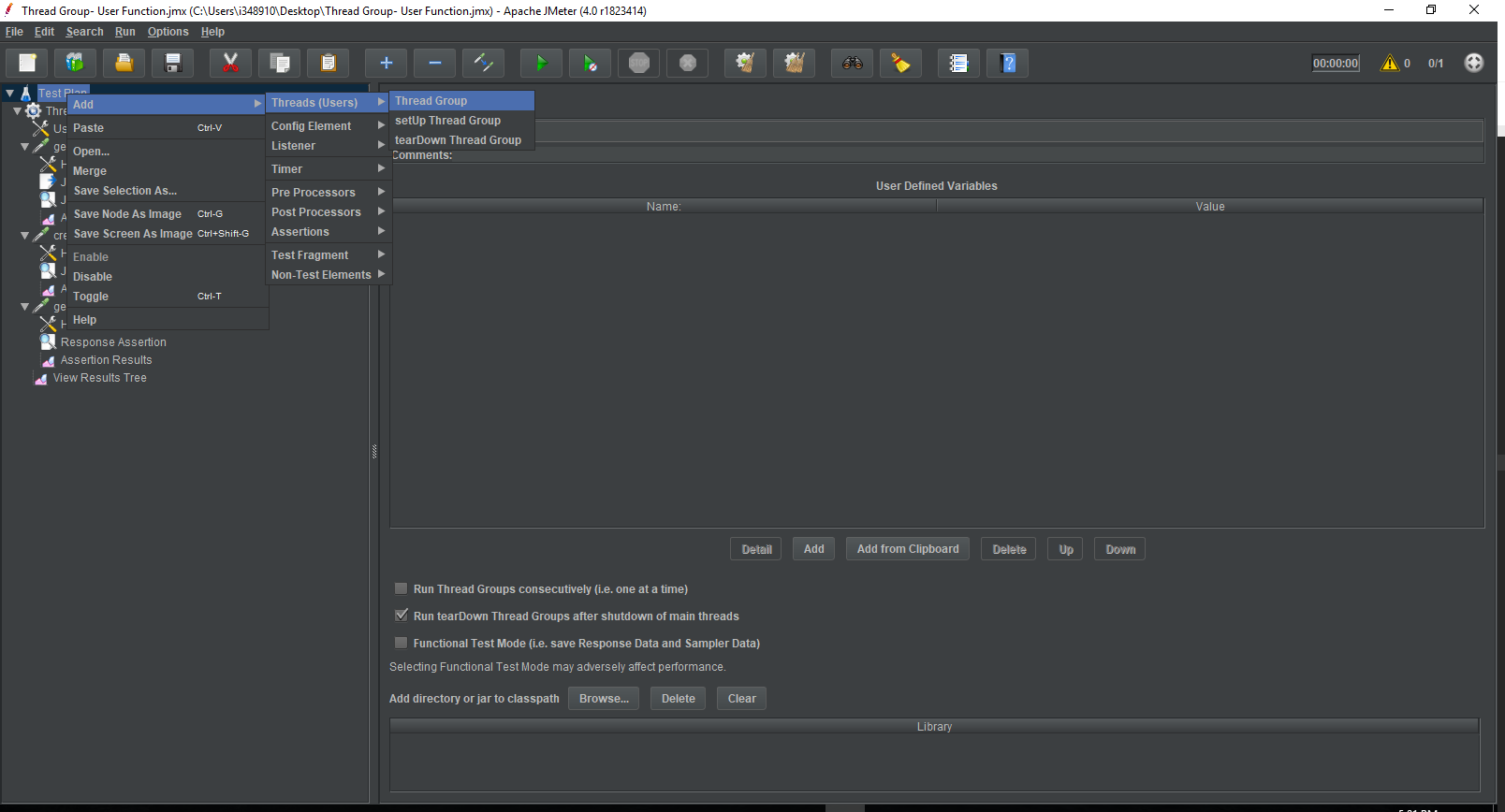Open the Function Helper dialog icon

[x=958, y=63]
